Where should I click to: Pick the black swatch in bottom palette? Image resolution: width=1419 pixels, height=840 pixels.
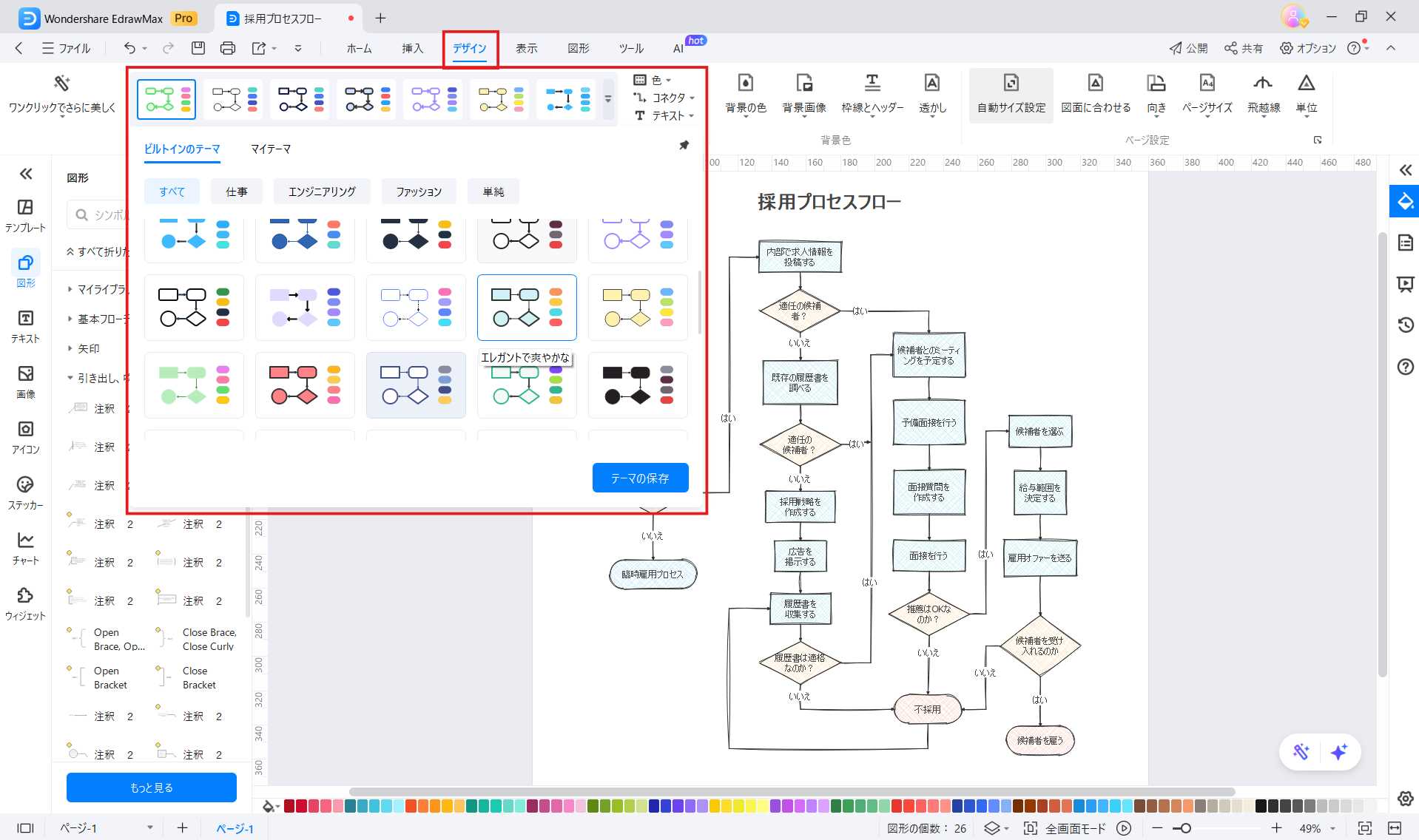tap(1261, 806)
